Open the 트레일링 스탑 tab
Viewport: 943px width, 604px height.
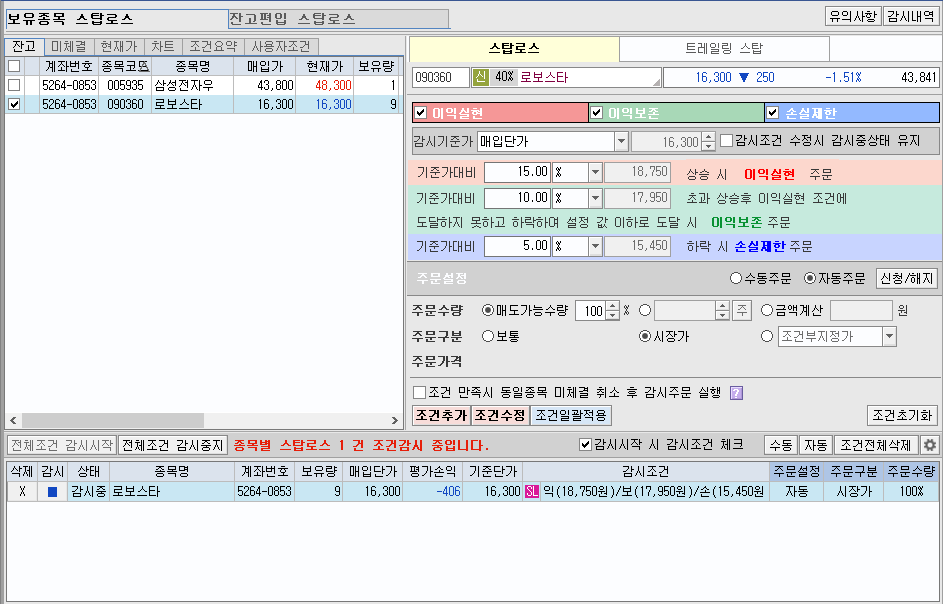coord(724,48)
